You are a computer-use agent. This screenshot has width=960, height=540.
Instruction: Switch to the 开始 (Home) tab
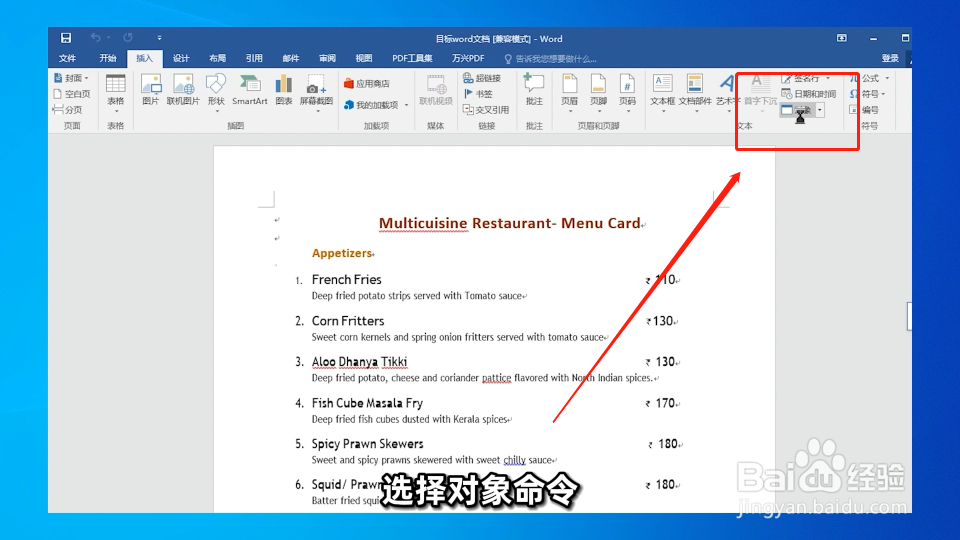pos(108,58)
